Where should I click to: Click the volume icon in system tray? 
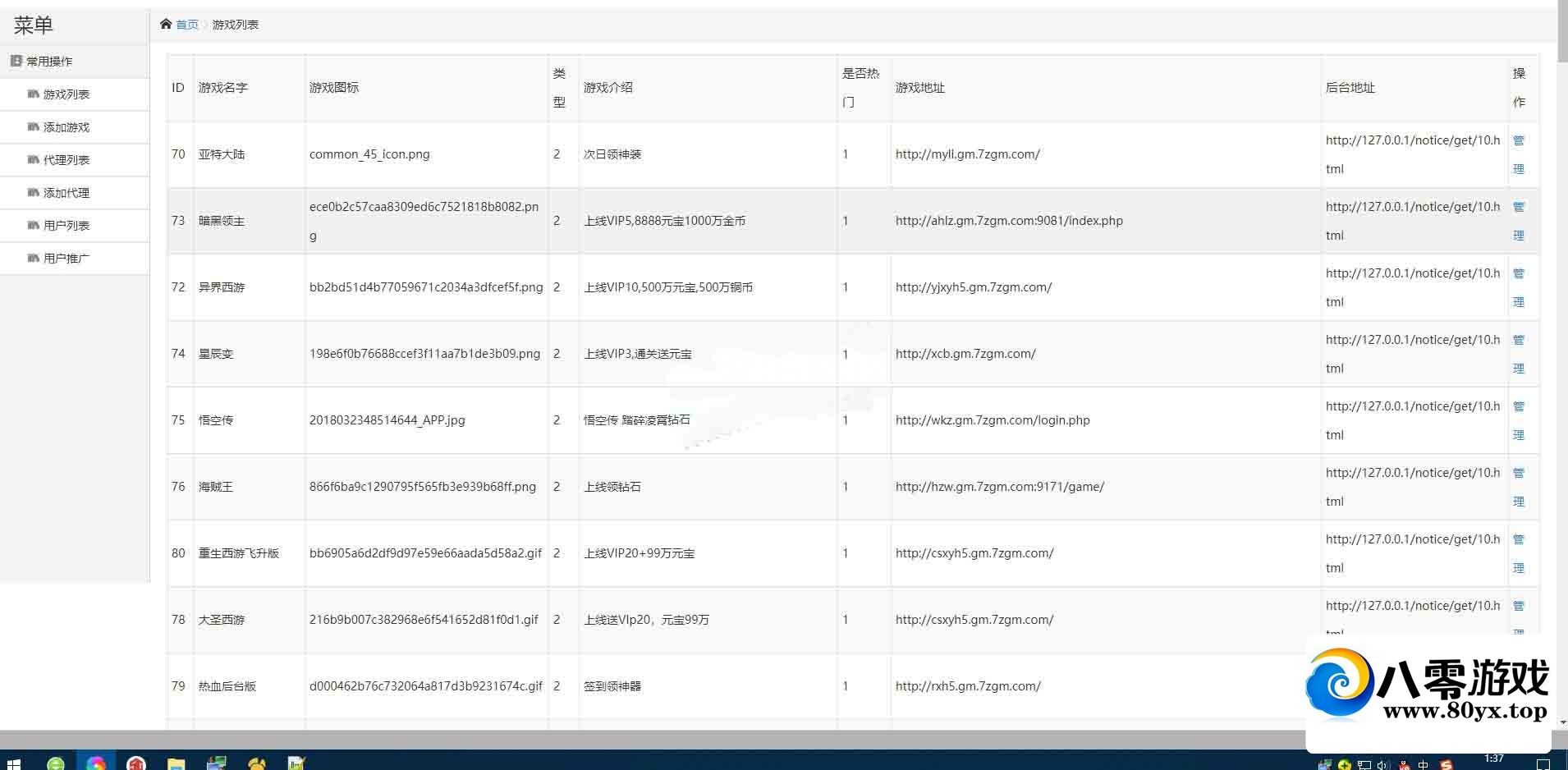[1382, 765]
